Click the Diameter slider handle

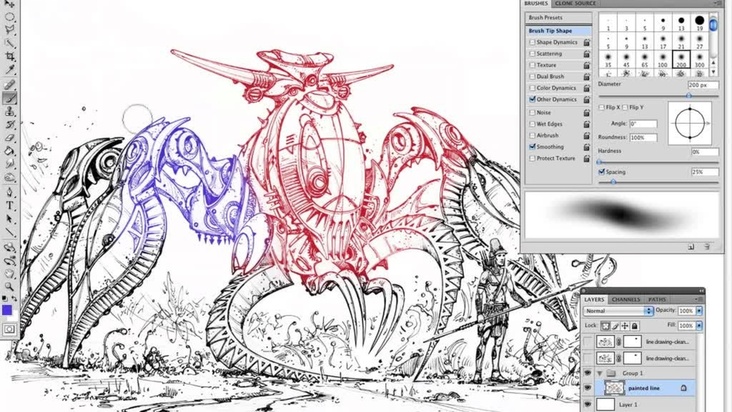tap(689, 95)
